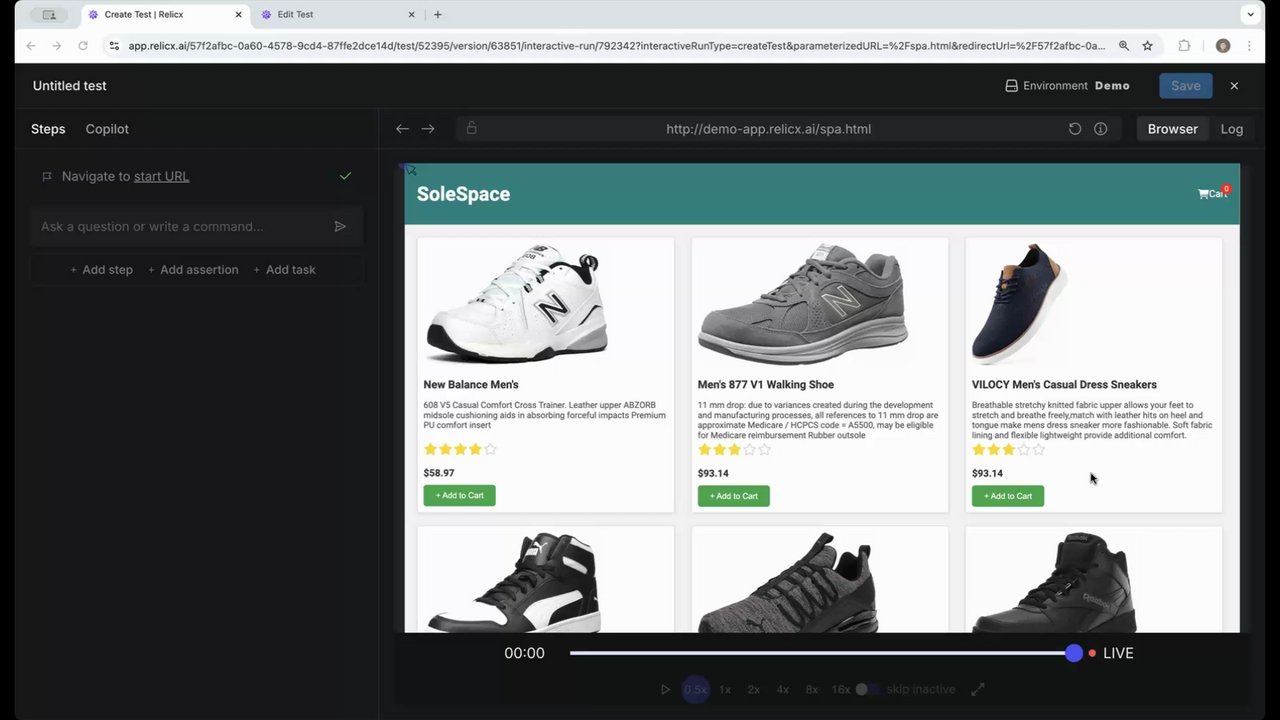1280x720 pixels.
Task: Click the flag icon beside Navigate step
Action: [46, 176]
